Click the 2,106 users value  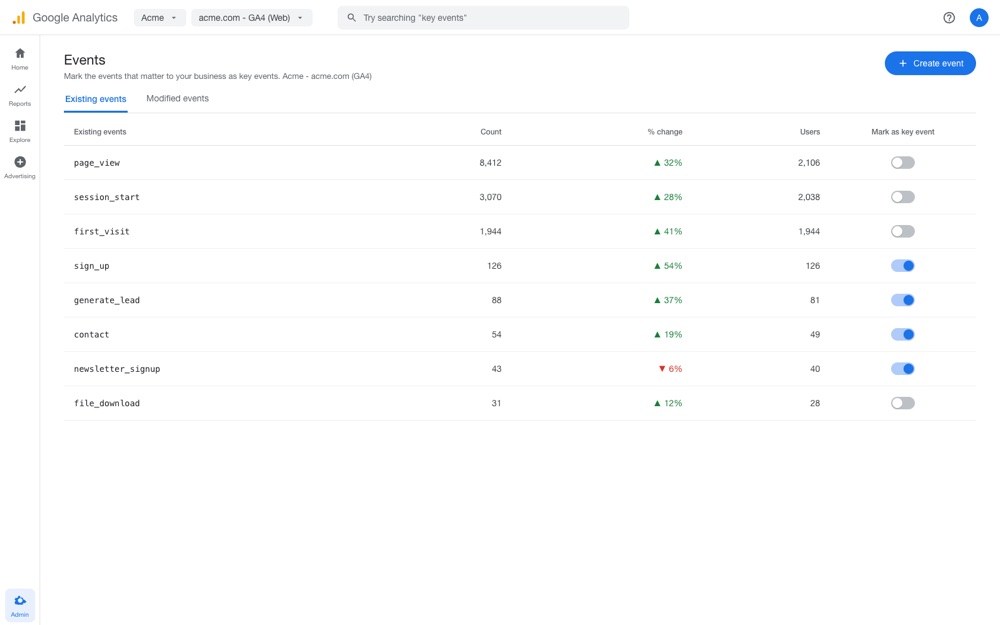coord(809,163)
